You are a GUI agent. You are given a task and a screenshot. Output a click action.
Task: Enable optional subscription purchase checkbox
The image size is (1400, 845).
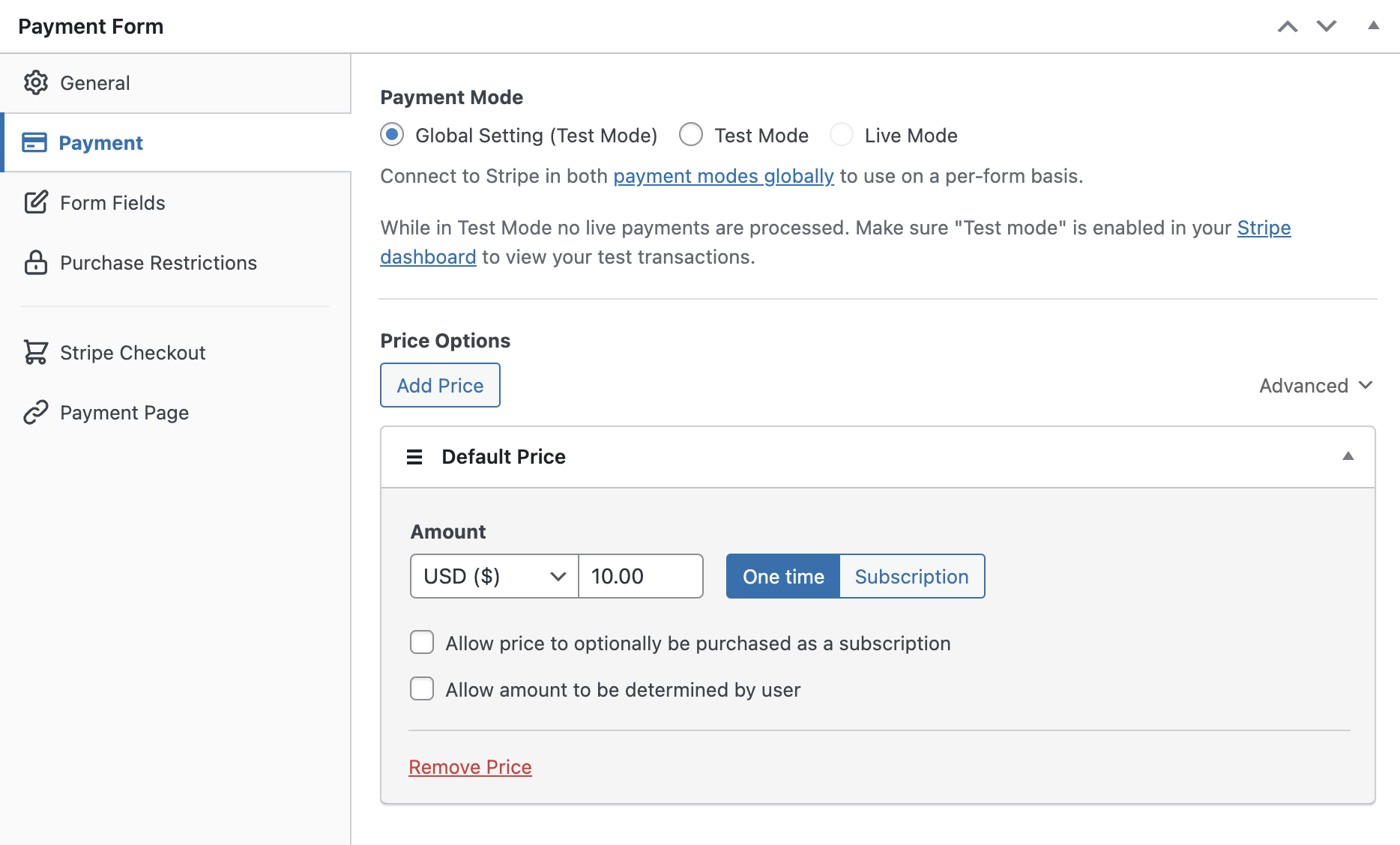[422, 642]
